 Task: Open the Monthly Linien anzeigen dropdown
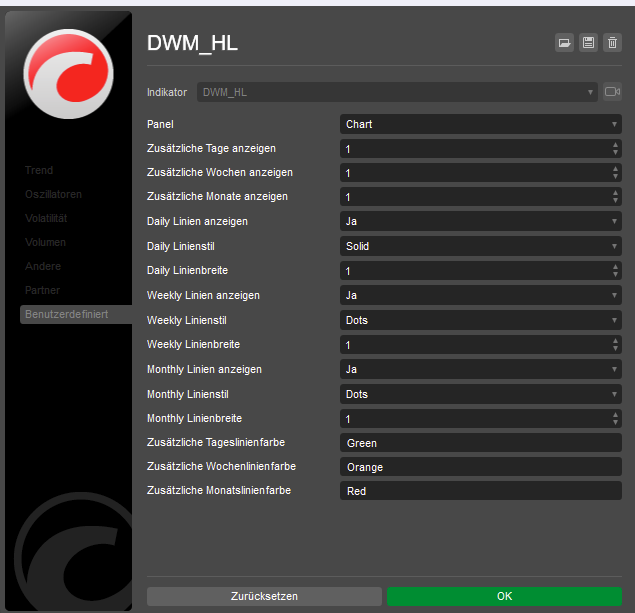[x=481, y=369]
